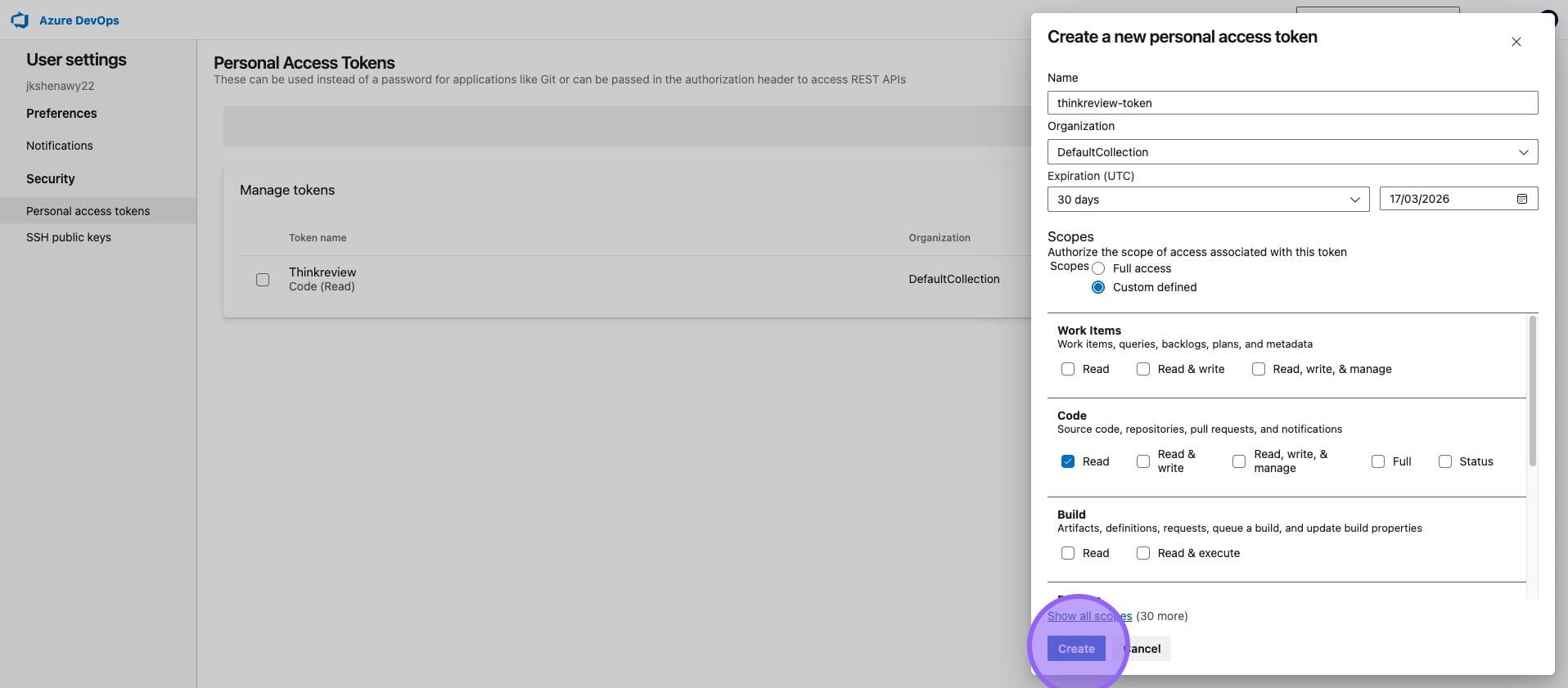This screenshot has height=688, width=1568.
Task: Click the expiration date field
Action: (1458, 199)
